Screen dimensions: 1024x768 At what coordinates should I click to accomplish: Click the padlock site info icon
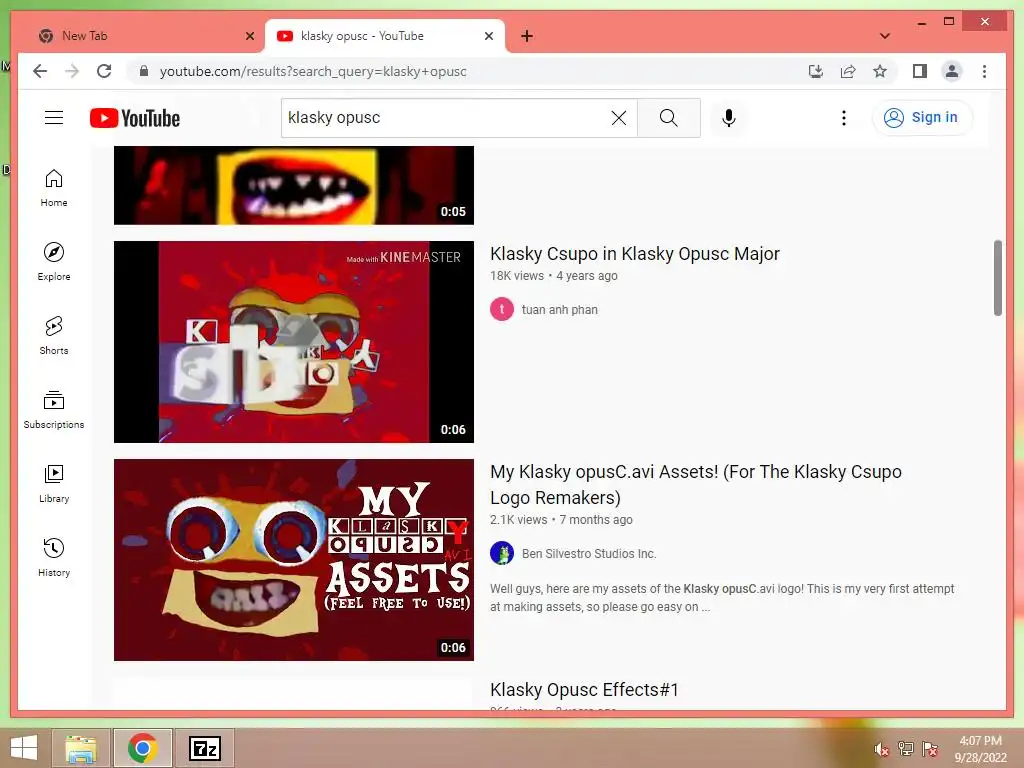pos(144,71)
